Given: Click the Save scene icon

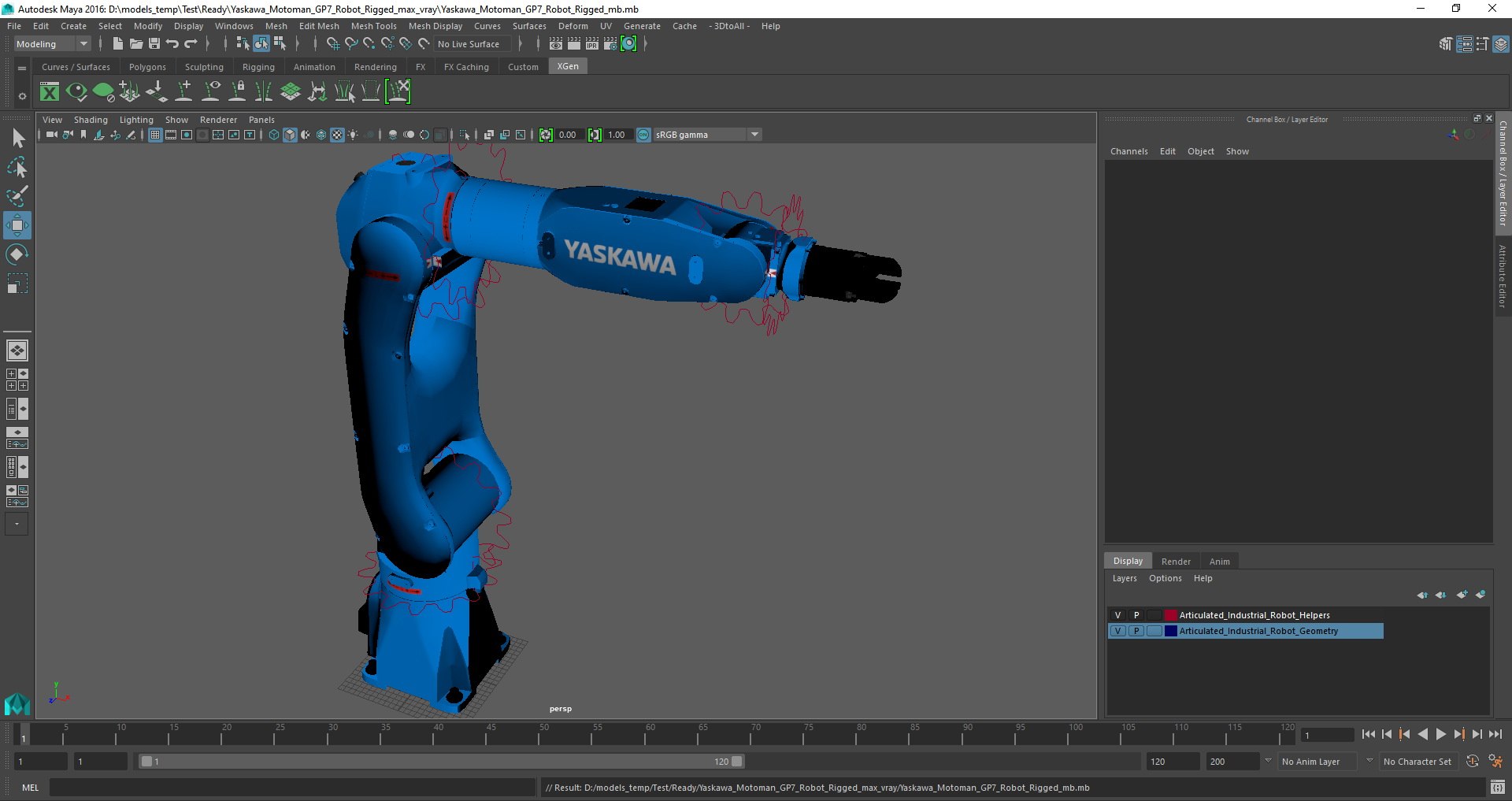Looking at the screenshot, I should [154, 44].
